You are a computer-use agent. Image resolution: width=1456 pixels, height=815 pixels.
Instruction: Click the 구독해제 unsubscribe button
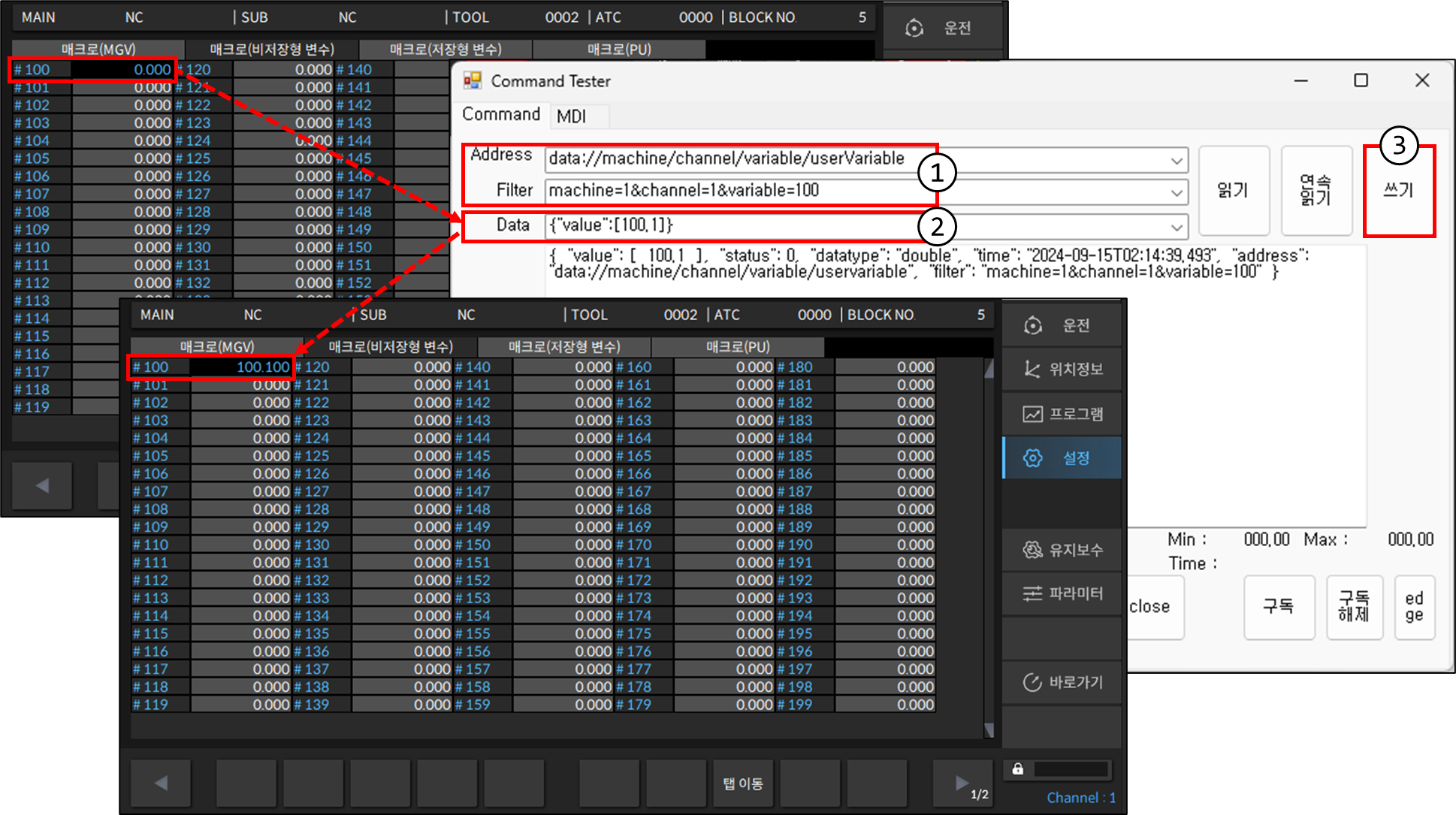click(1354, 607)
